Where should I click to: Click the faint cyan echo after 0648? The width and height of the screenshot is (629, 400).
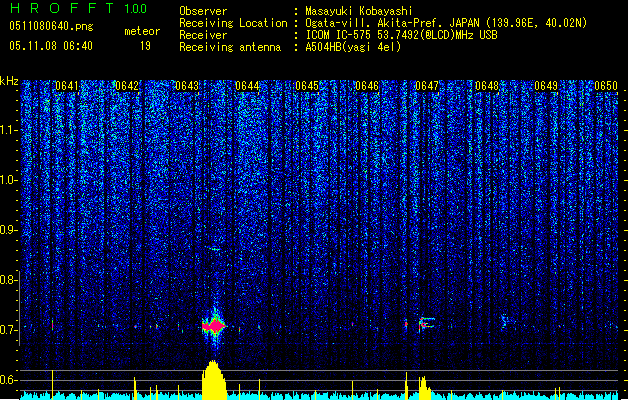[507, 321]
